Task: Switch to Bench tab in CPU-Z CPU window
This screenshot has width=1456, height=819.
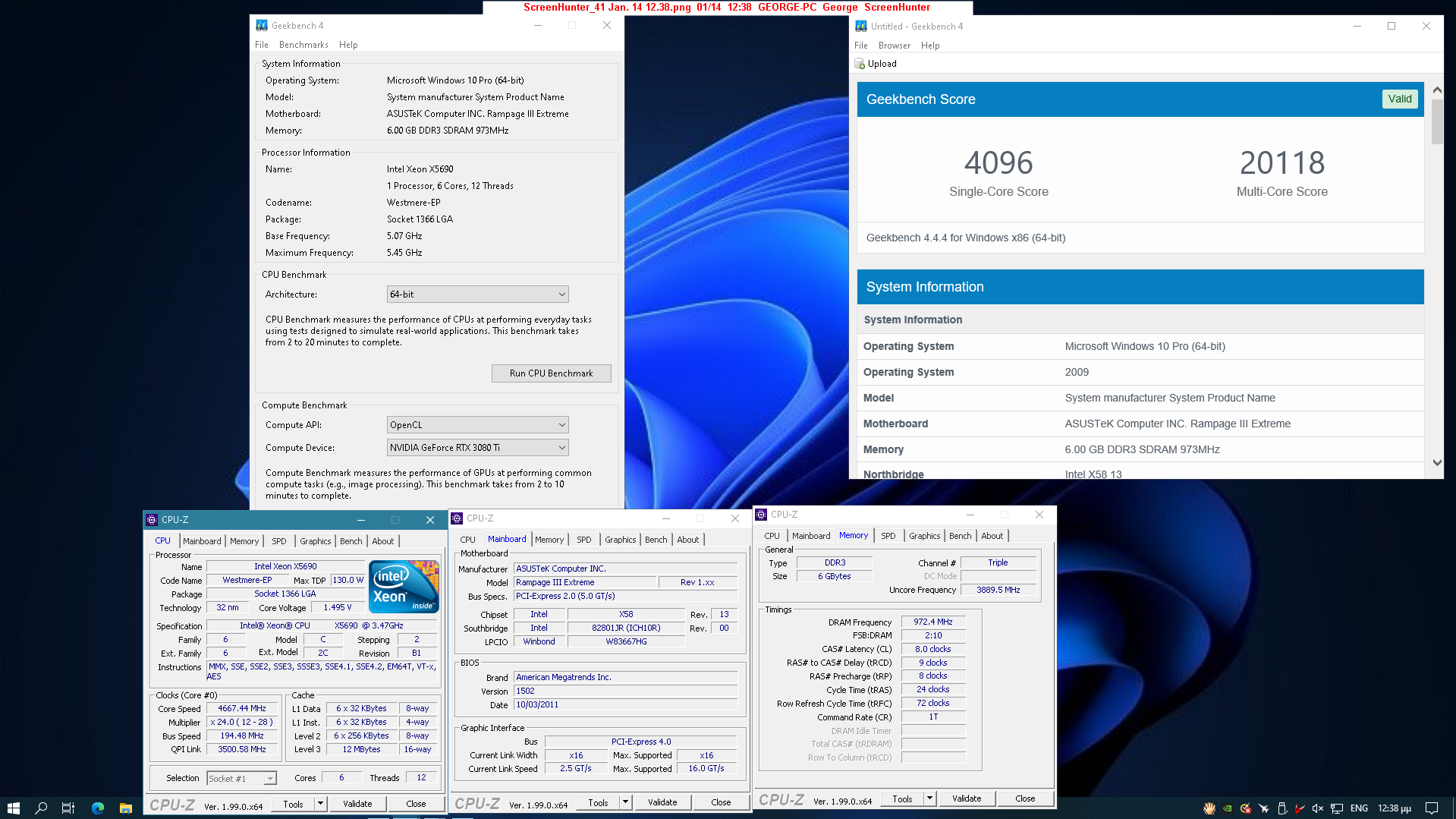Action: coord(351,541)
